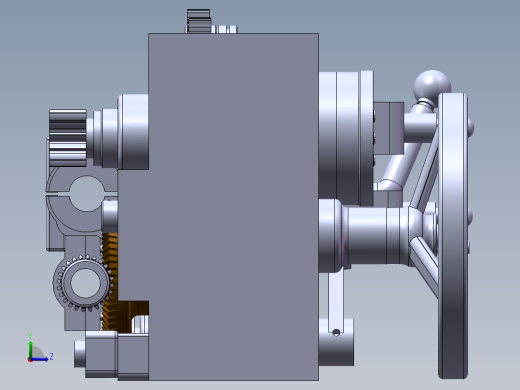Select the split clamp circular bore

click(x=86, y=193)
